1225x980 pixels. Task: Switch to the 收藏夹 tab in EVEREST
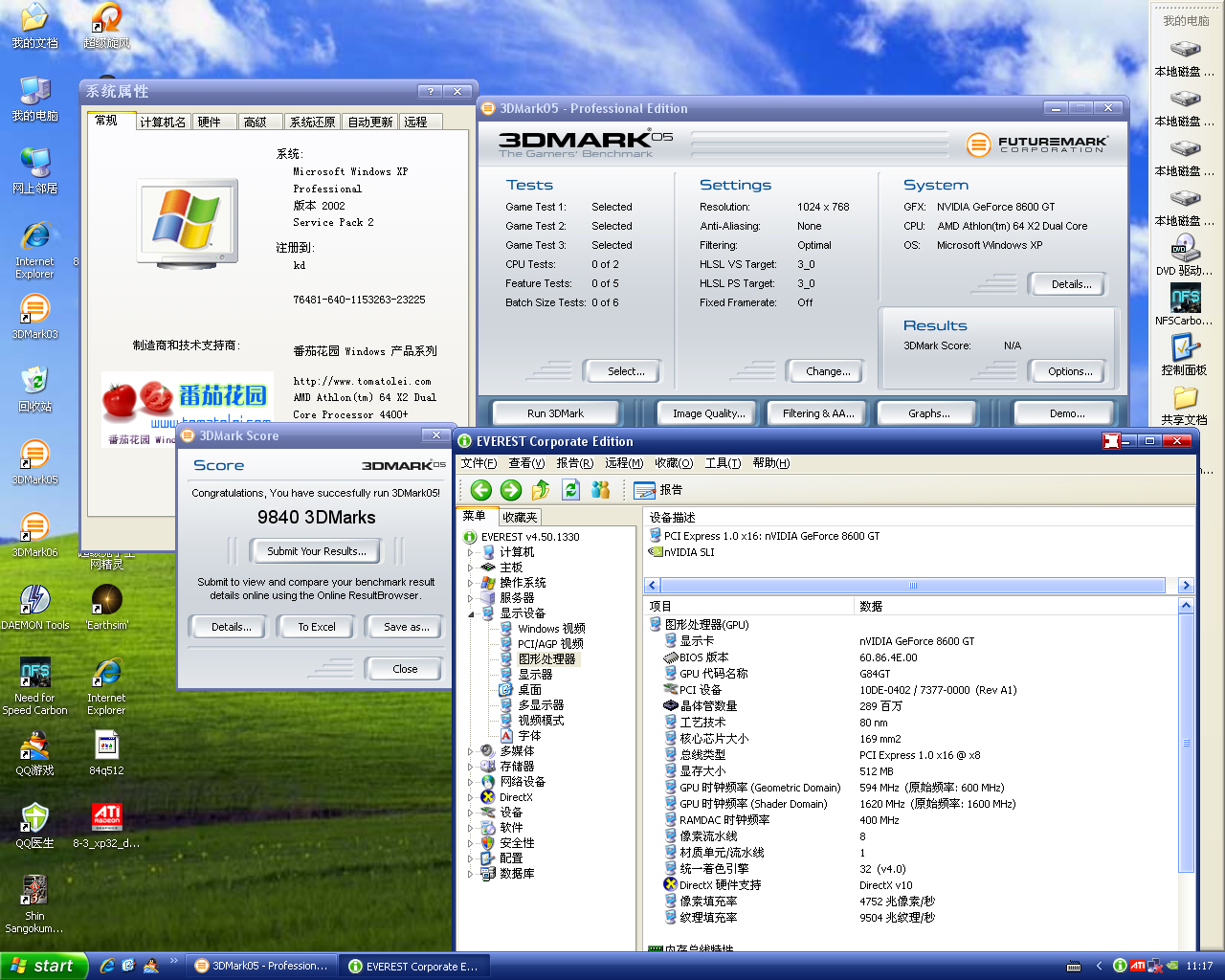(x=520, y=517)
